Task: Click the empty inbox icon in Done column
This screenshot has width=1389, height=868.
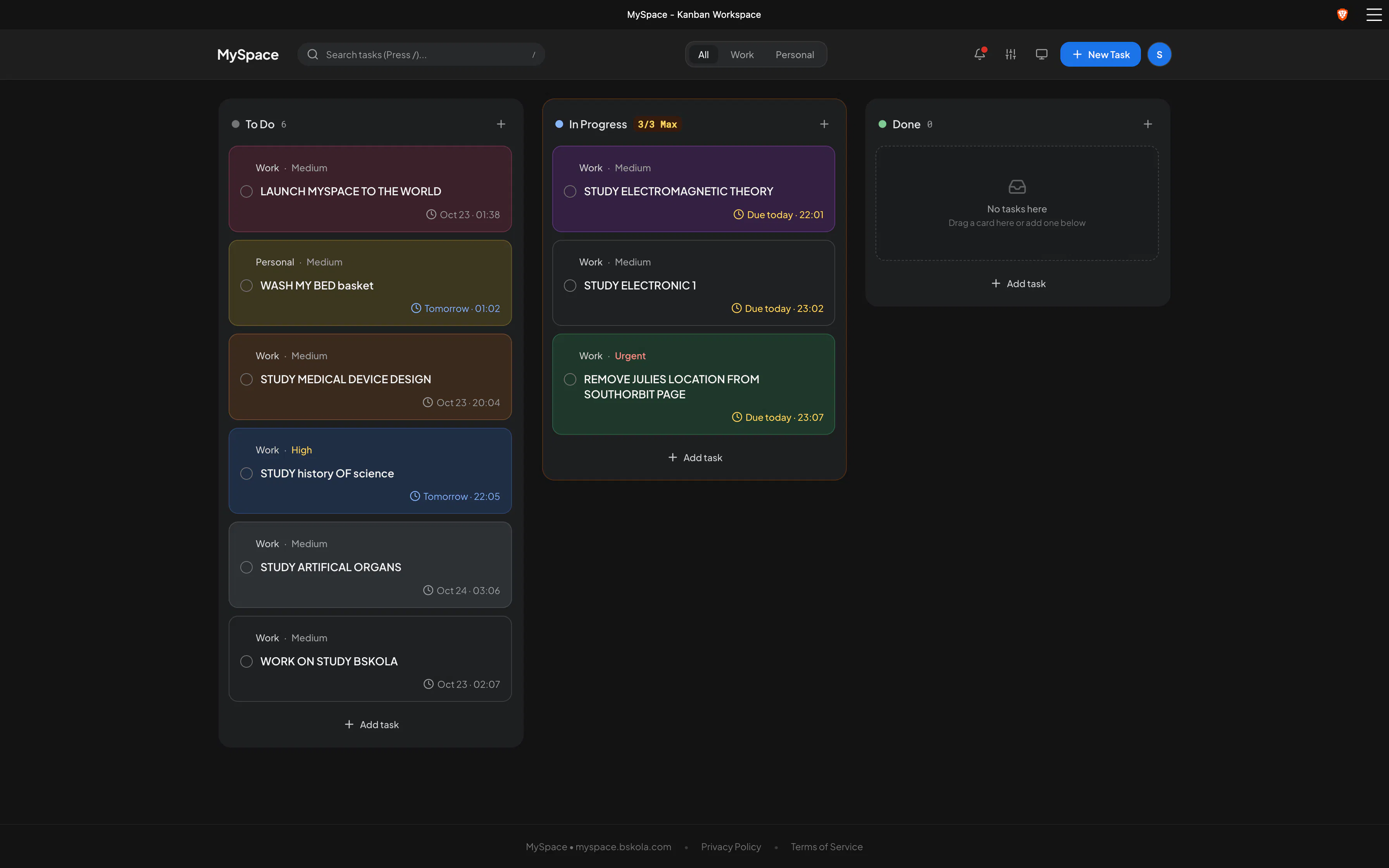Action: pyautogui.click(x=1017, y=186)
